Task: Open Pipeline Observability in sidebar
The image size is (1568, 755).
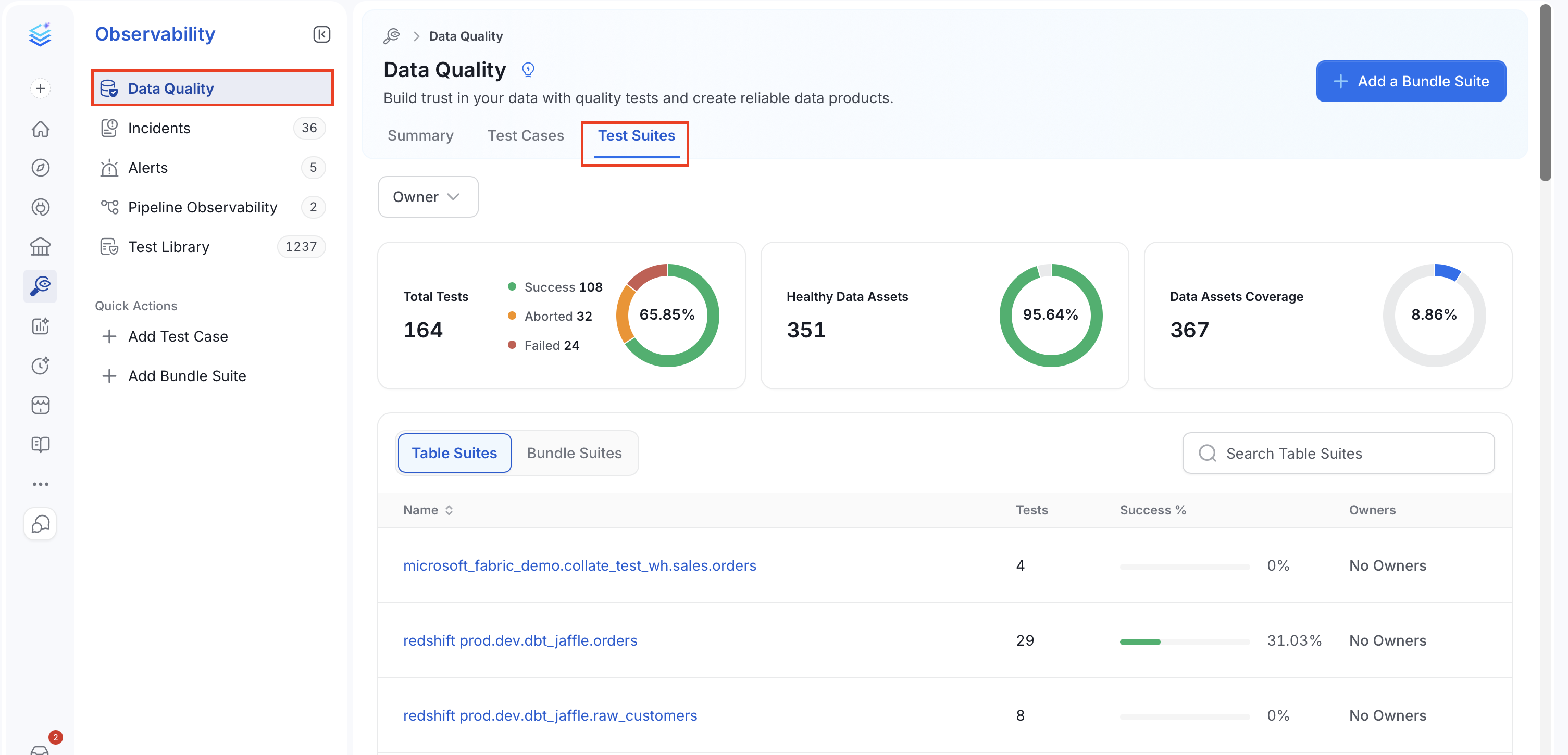Action: [213, 207]
